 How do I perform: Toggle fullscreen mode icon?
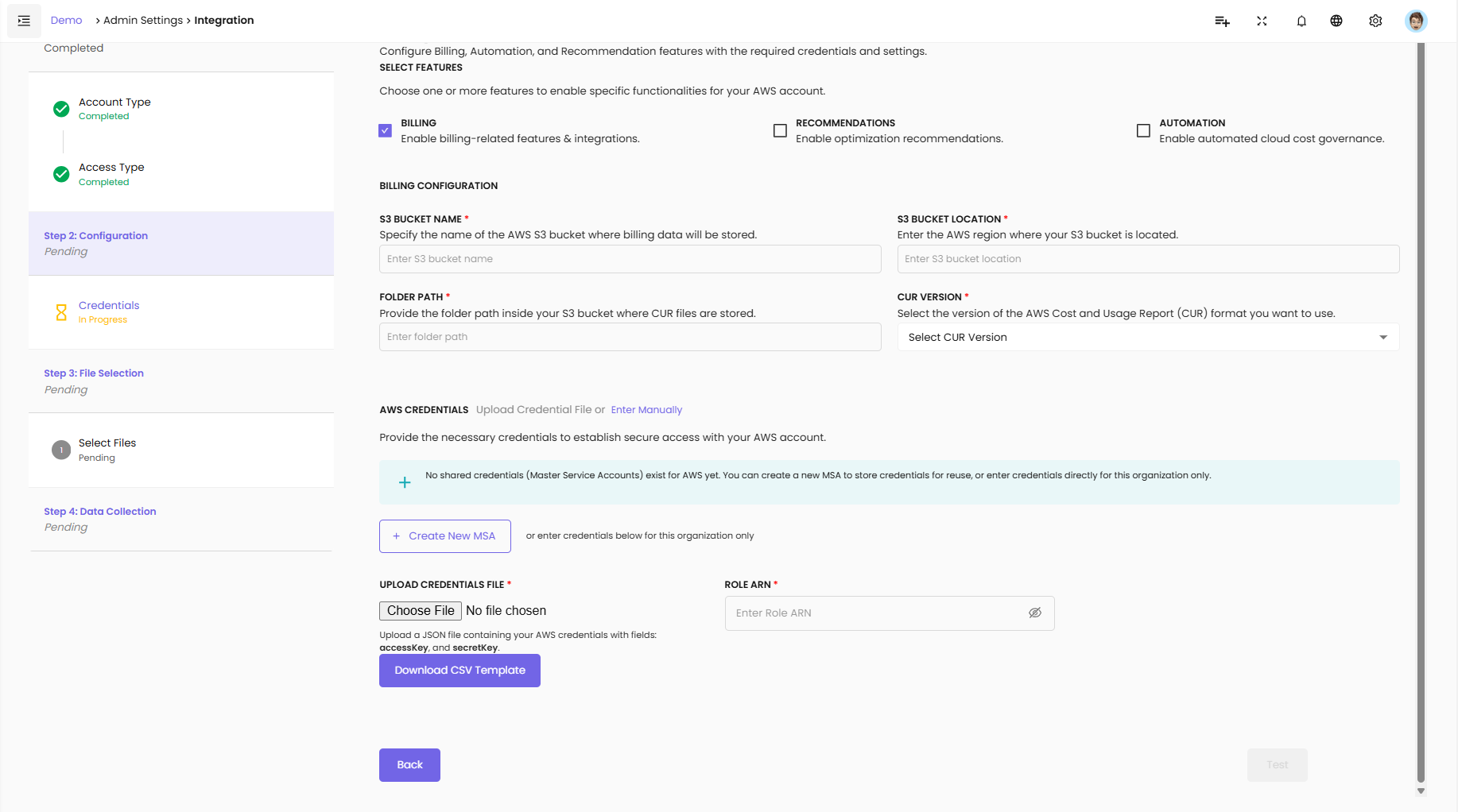(x=1262, y=21)
